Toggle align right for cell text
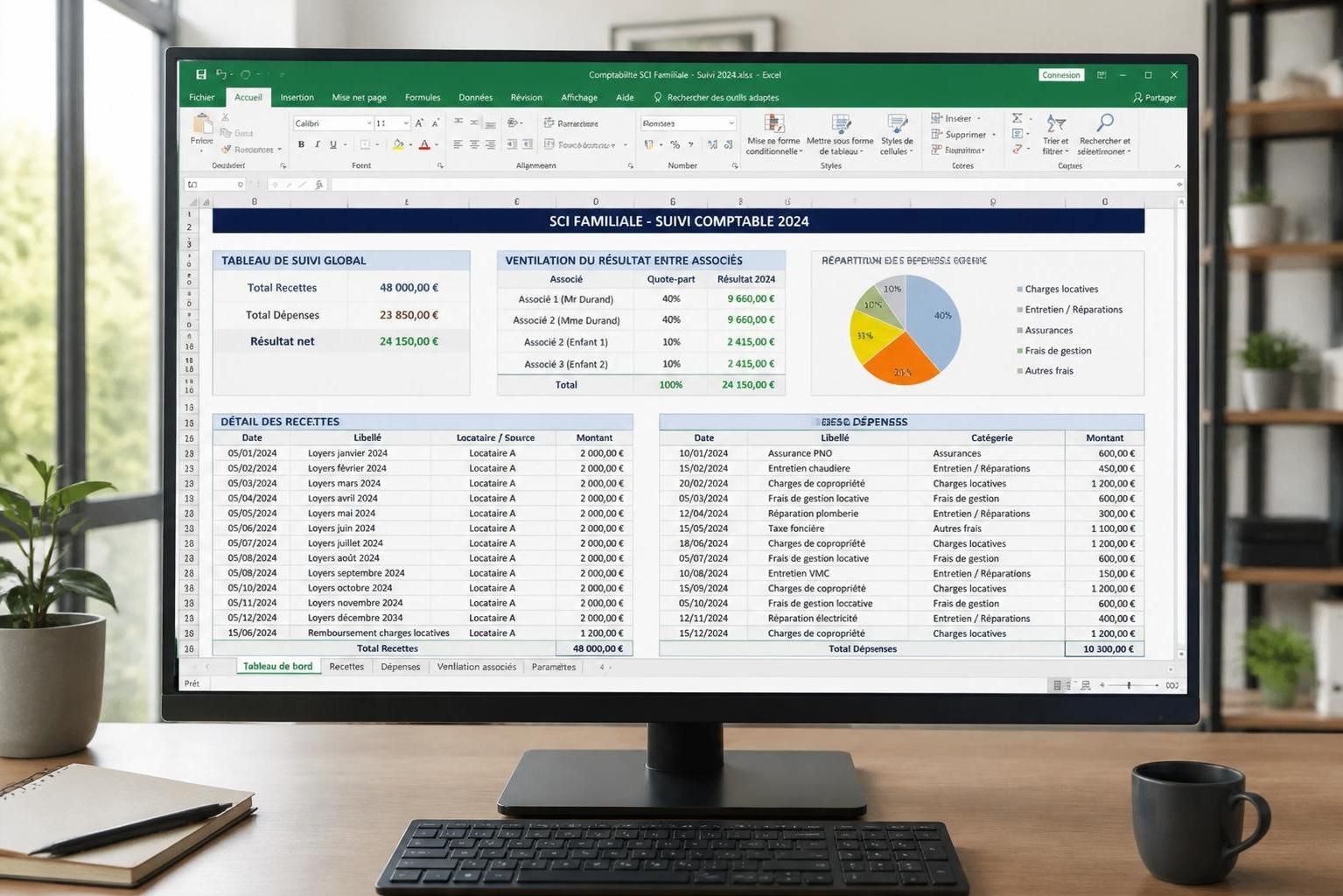 click(490, 144)
